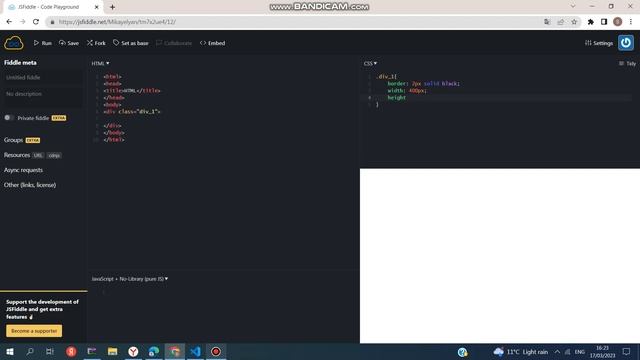This screenshot has height=360, width=640.
Task: Show hidden system tray icons
Action: pyautogui.click(x=557, y=352)
